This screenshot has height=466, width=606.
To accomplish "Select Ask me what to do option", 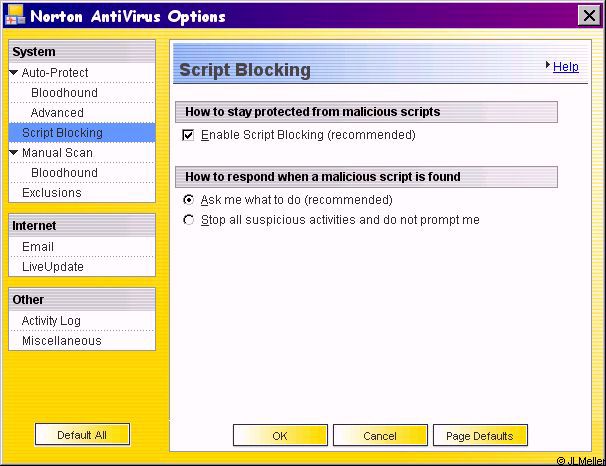I will click(x=188, y=200).
